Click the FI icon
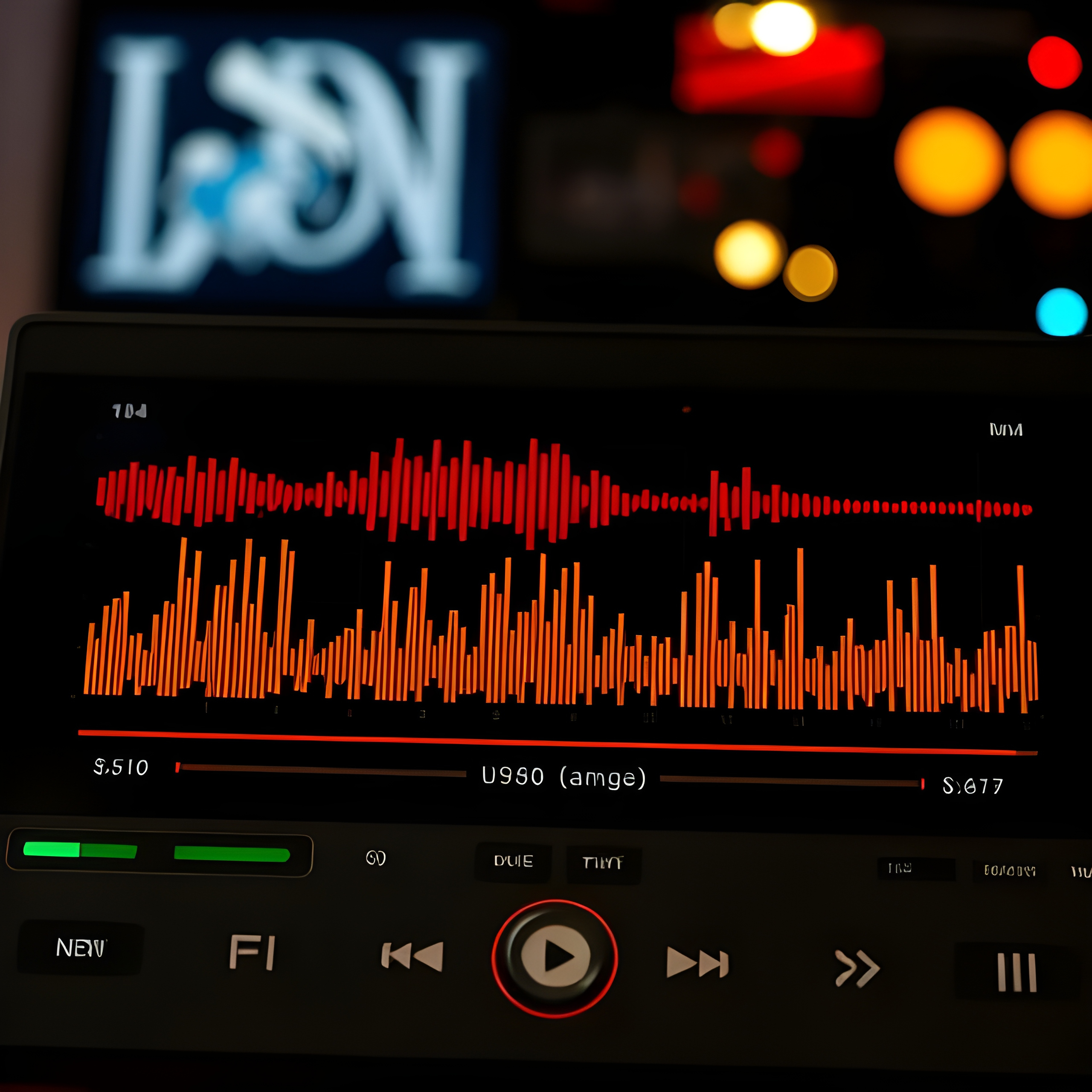This screenshot has width=1092, height=1092. 253,952
